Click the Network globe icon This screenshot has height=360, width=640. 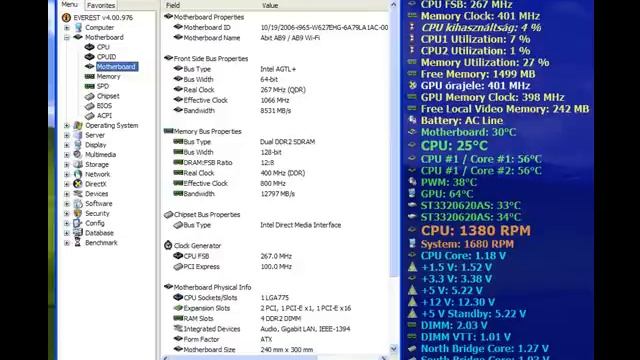tap(78, 174)
